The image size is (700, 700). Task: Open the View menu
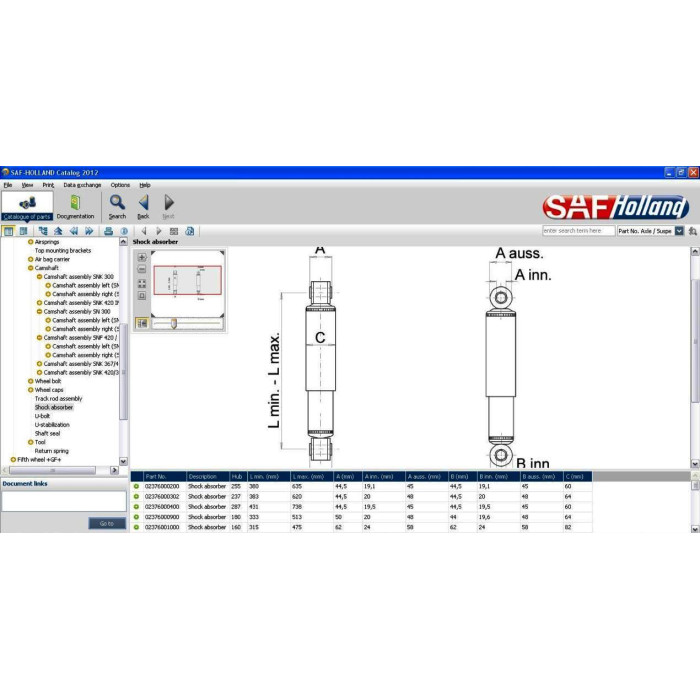tap(27, 185)
